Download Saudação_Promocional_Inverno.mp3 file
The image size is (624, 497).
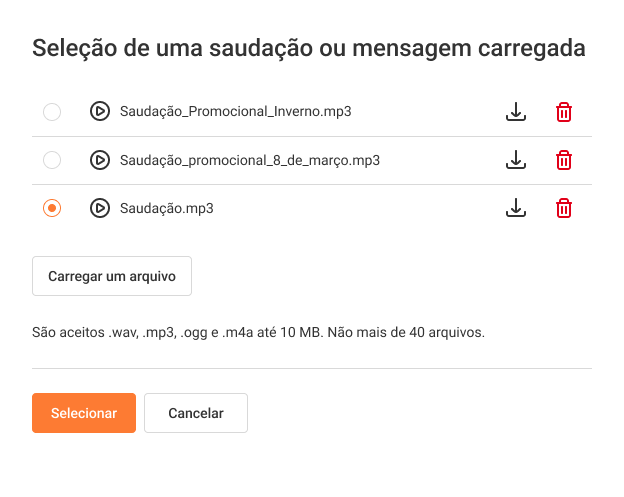515,112
